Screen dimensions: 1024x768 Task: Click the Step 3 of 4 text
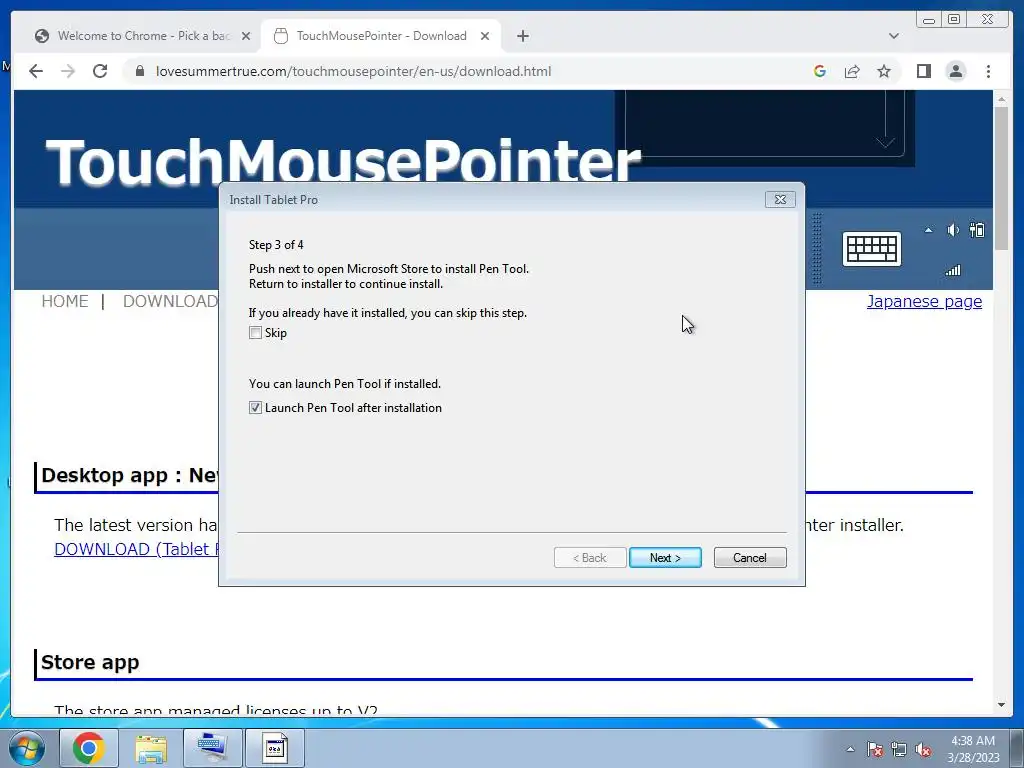276,245
